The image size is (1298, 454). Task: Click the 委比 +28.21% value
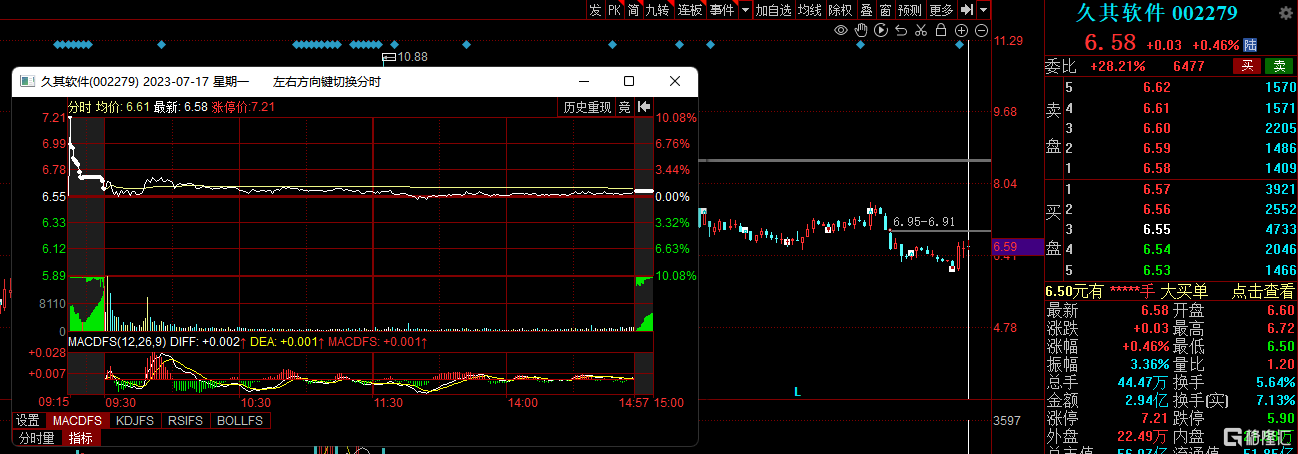[x=1117, y=66]
